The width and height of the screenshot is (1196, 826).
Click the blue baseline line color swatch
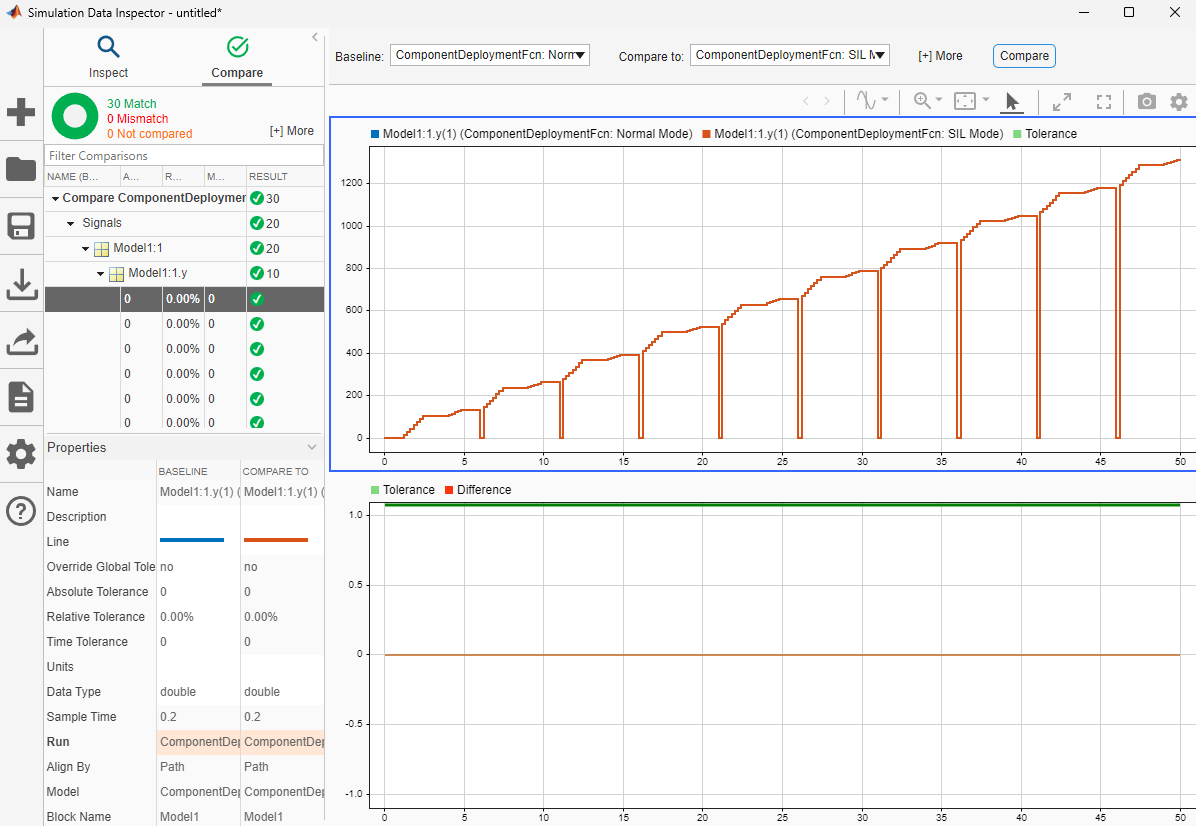pyautogui.click(x=192, y=541)
